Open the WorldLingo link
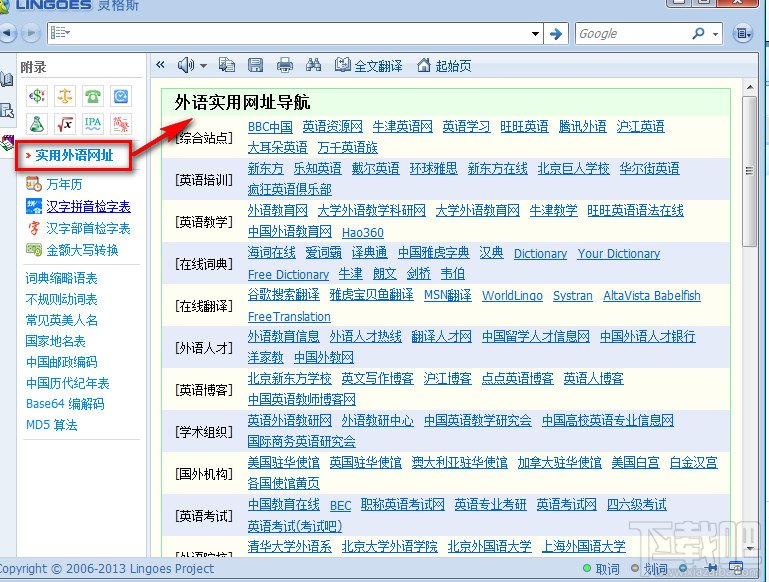The width and height of the screenshot is (769, 582). point(513,296)
